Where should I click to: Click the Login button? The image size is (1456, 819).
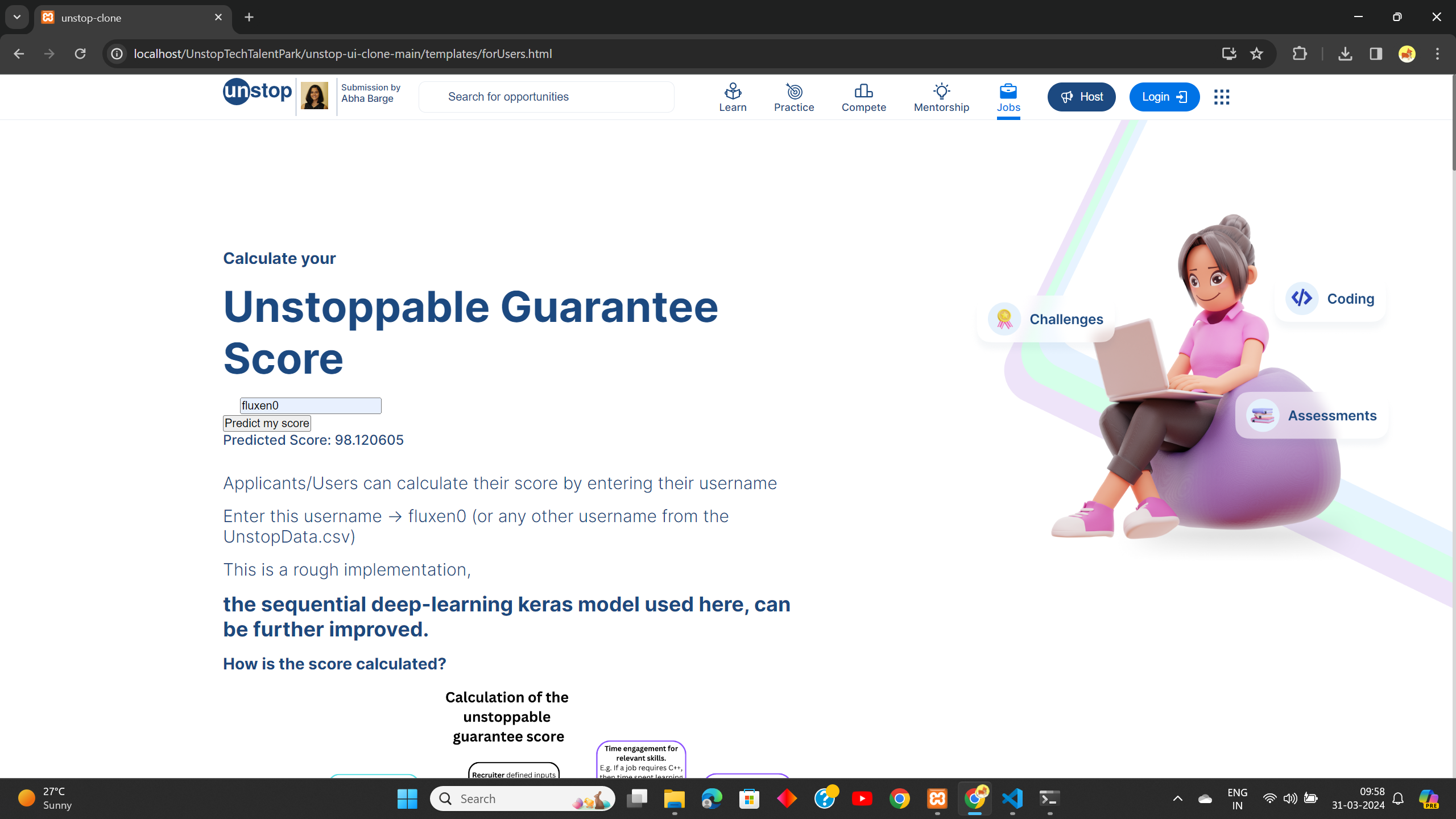tap(1164, 97)
